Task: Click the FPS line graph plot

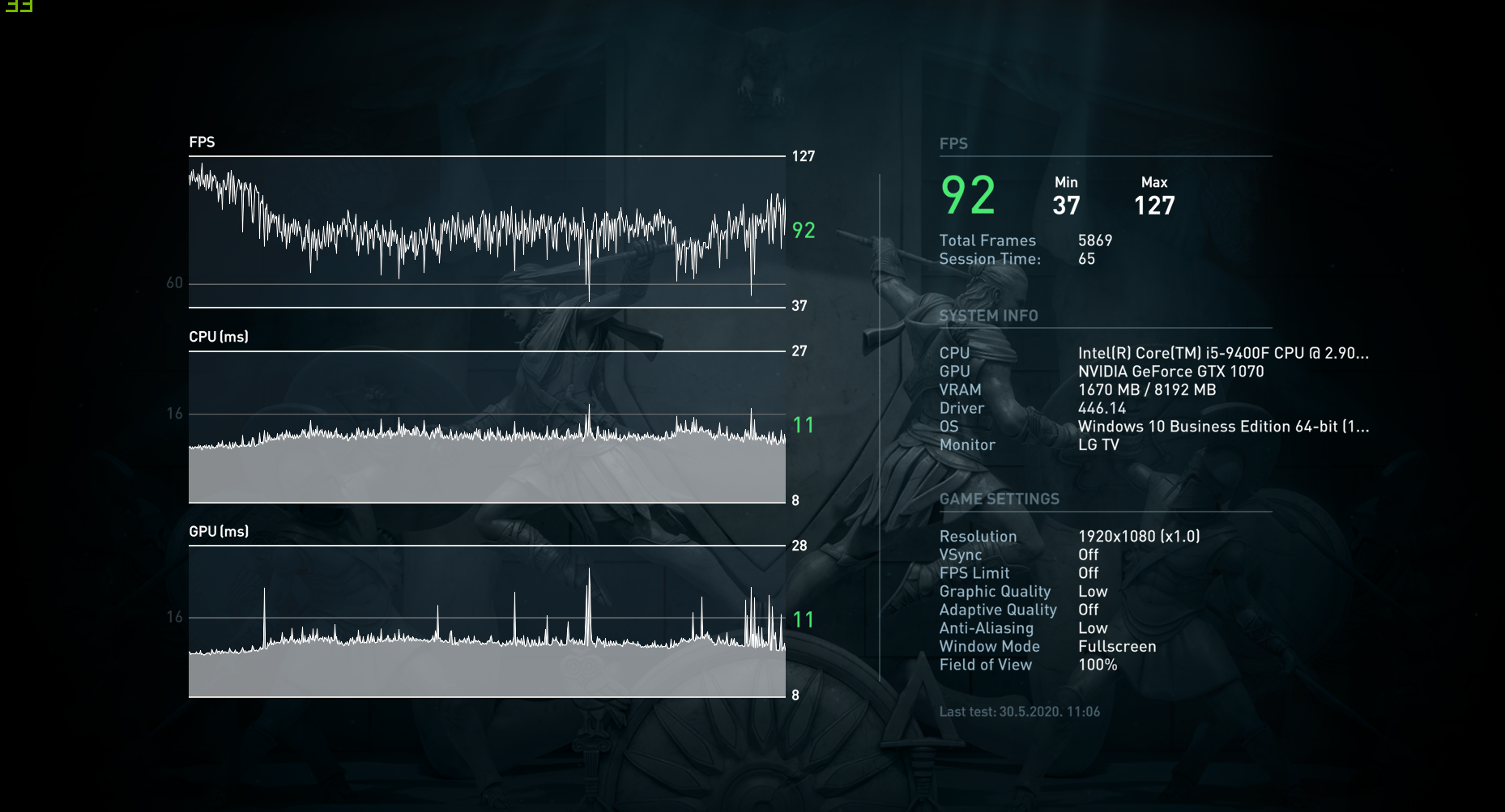Action: [x=487, y=232]
